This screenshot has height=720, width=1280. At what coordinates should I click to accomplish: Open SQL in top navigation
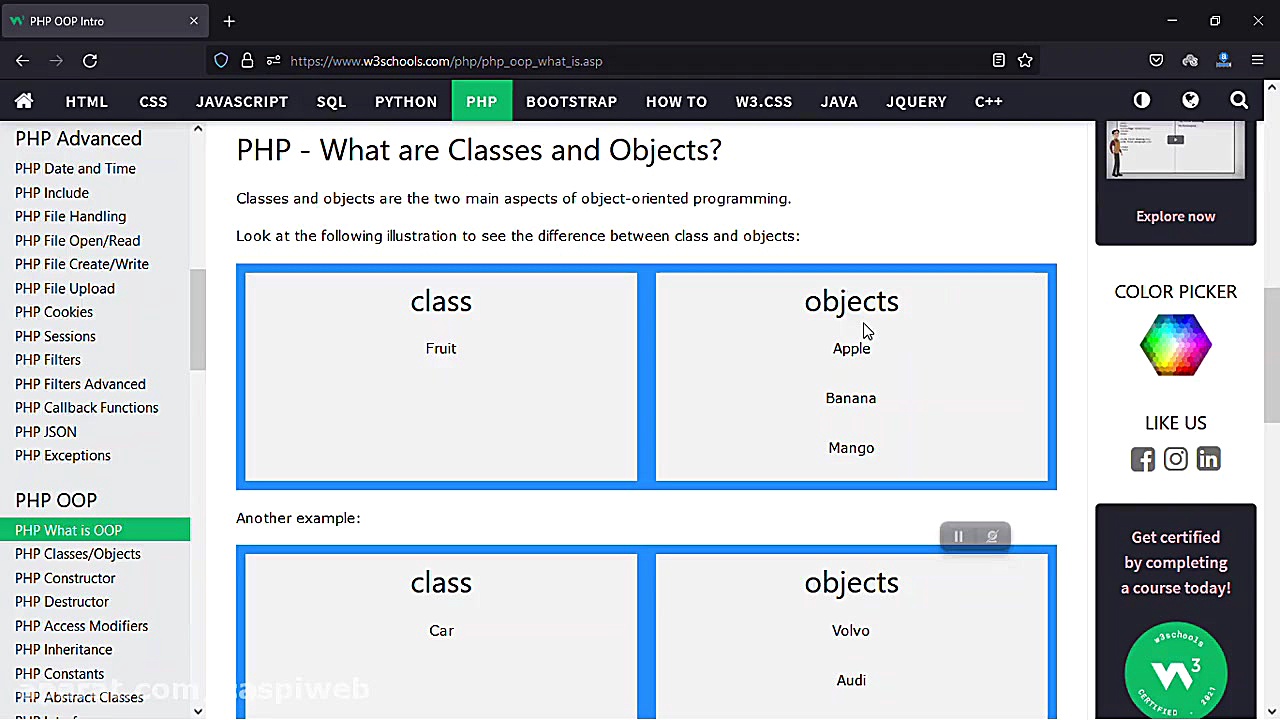point(331,101)
